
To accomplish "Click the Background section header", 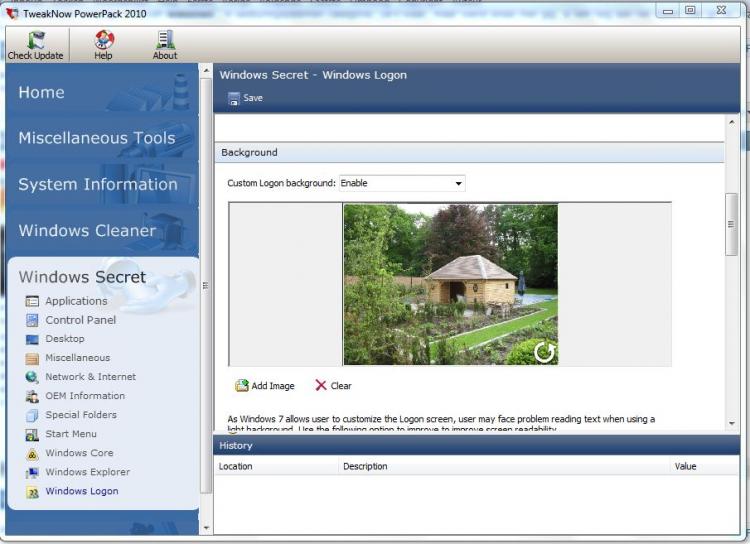I will tap(469, 153).
